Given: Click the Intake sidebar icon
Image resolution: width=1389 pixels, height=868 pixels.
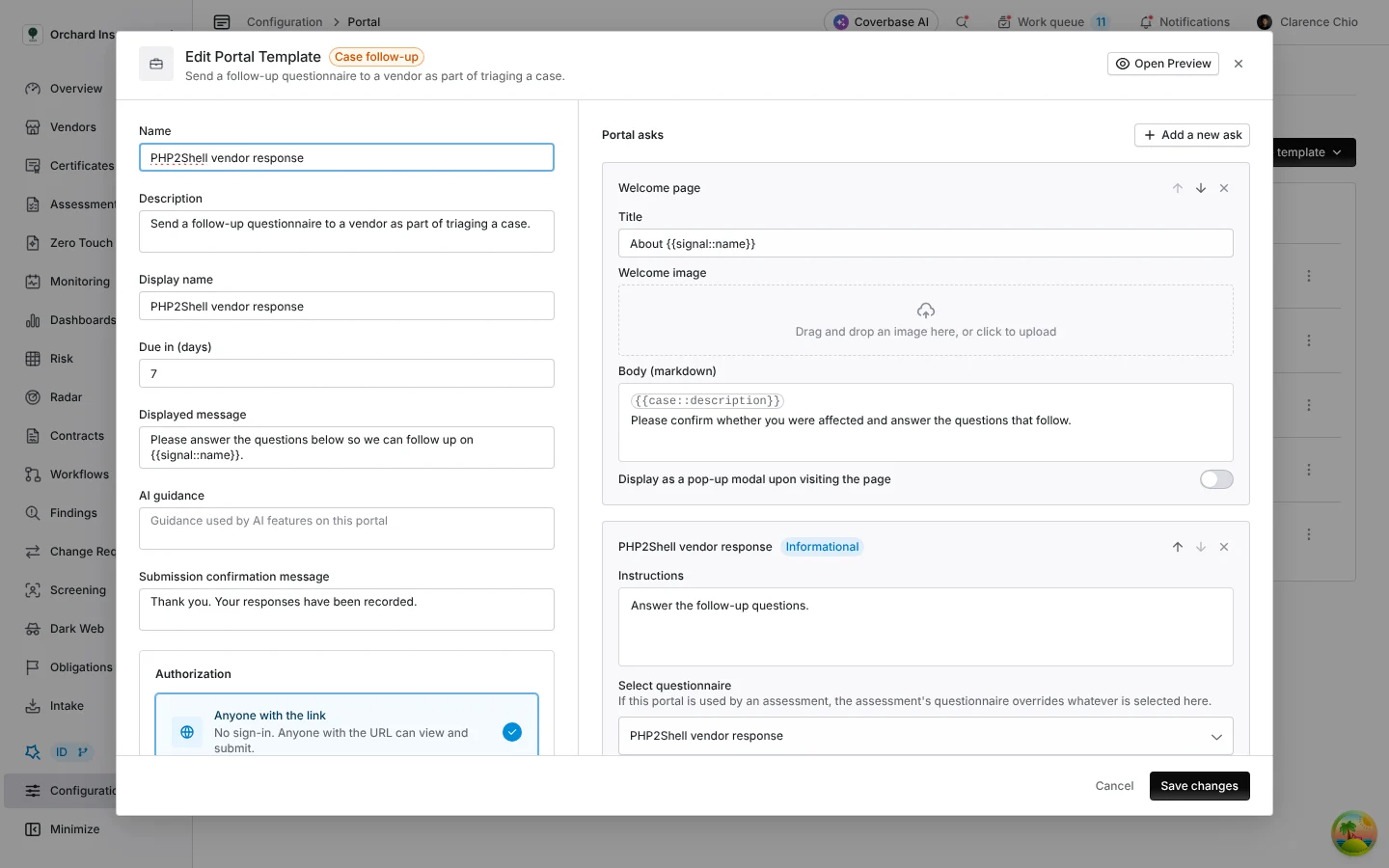Looking at the screenshot, I should coord(33,706).
